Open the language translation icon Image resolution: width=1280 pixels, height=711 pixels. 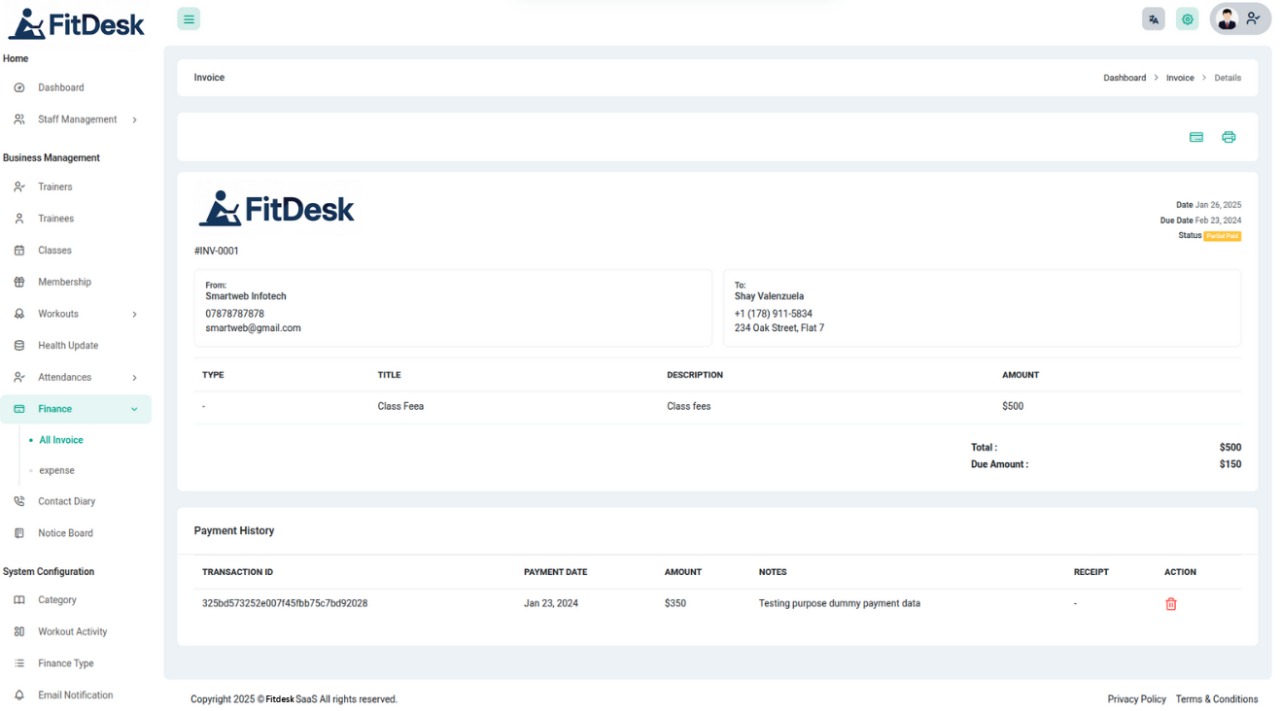[x=1153, y=19]
